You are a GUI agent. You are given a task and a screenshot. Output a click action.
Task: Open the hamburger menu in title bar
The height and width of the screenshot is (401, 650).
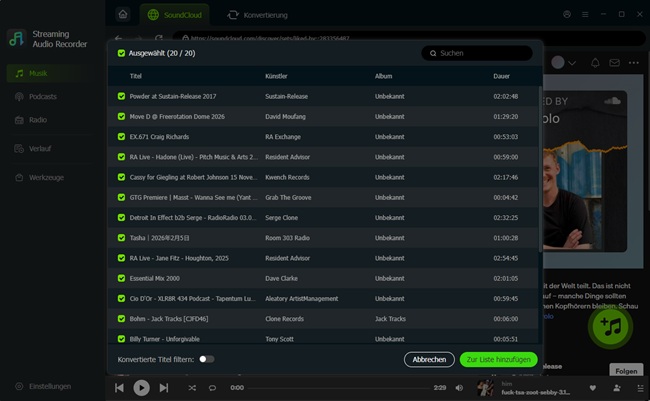coord(585,15)
